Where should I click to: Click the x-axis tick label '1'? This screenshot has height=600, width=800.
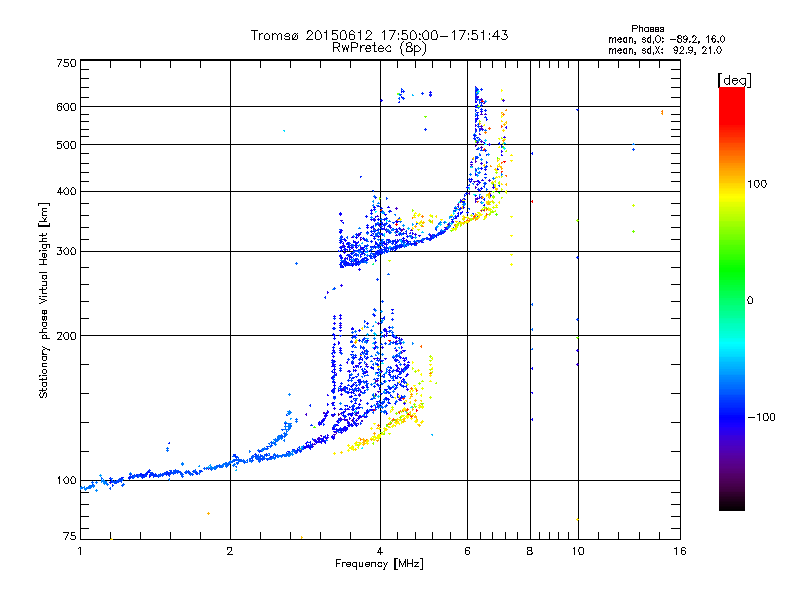pyautogui.click(x=80, y=551)
